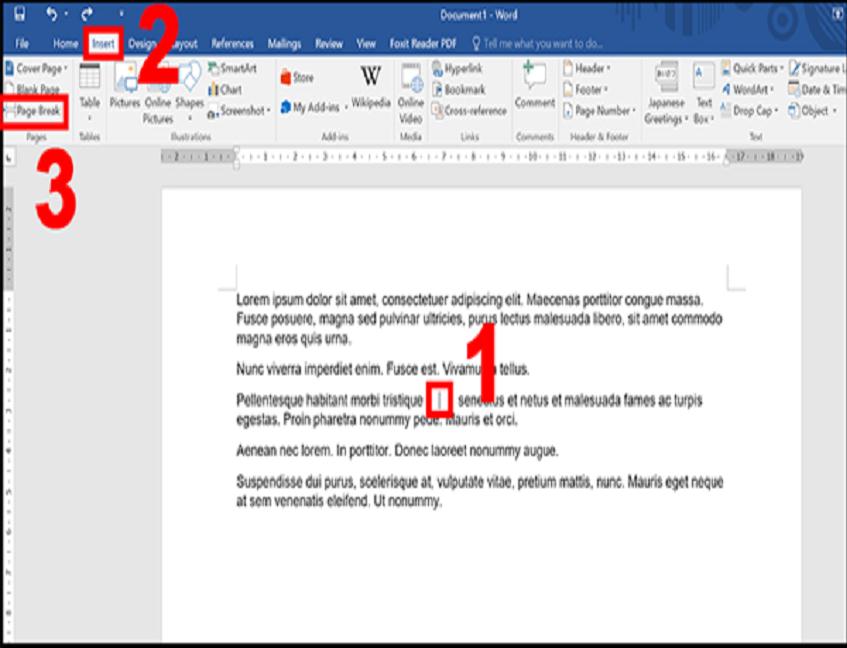Click the horizontal ruler's first line indent marker
847x648 pixels.
click(236, 151)
